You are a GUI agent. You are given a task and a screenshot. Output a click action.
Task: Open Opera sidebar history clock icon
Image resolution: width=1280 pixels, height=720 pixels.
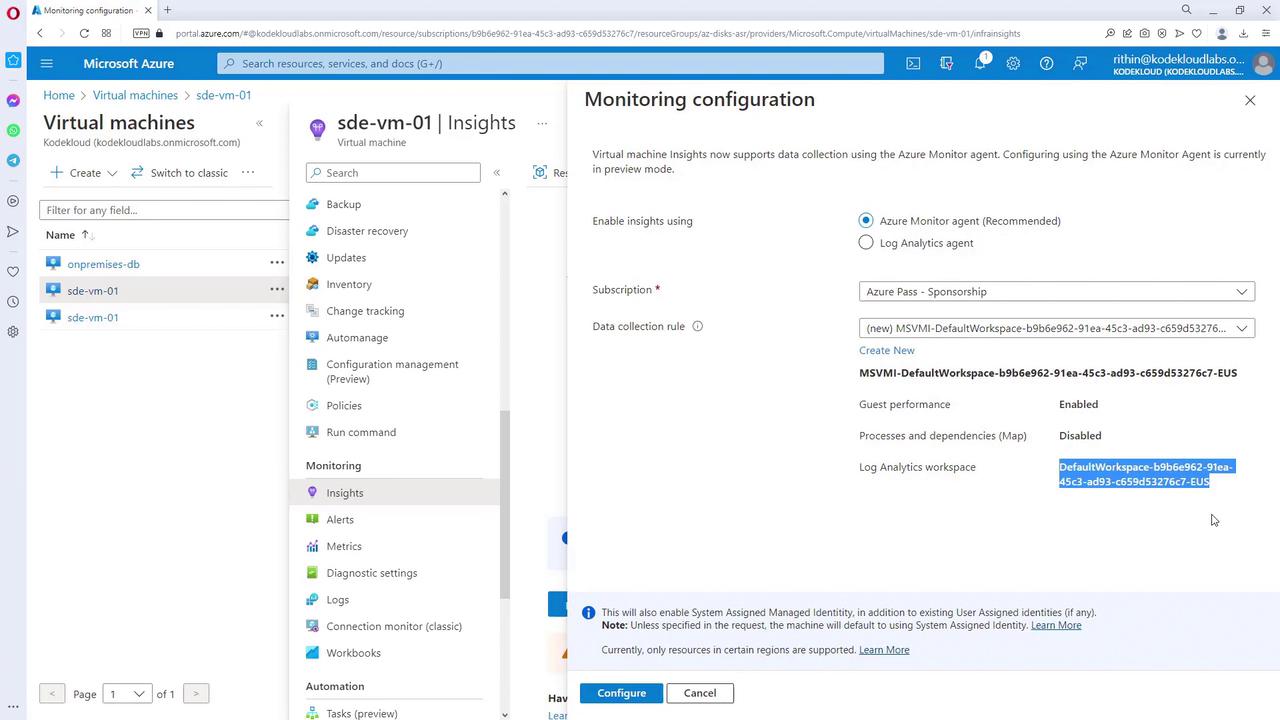click(x=13, y=301)
